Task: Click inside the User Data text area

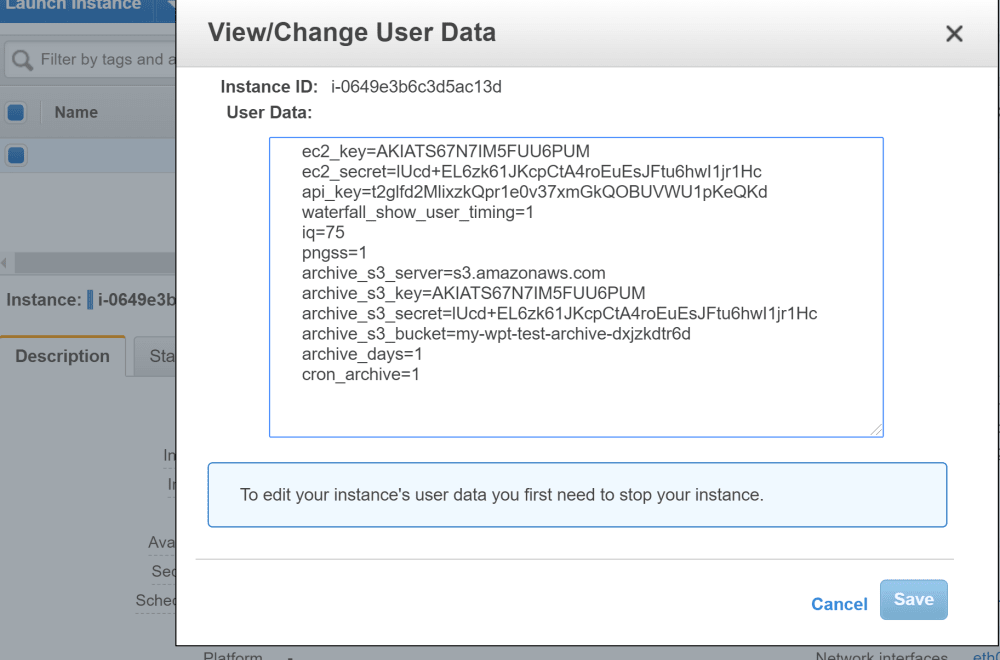Action: 575,285
